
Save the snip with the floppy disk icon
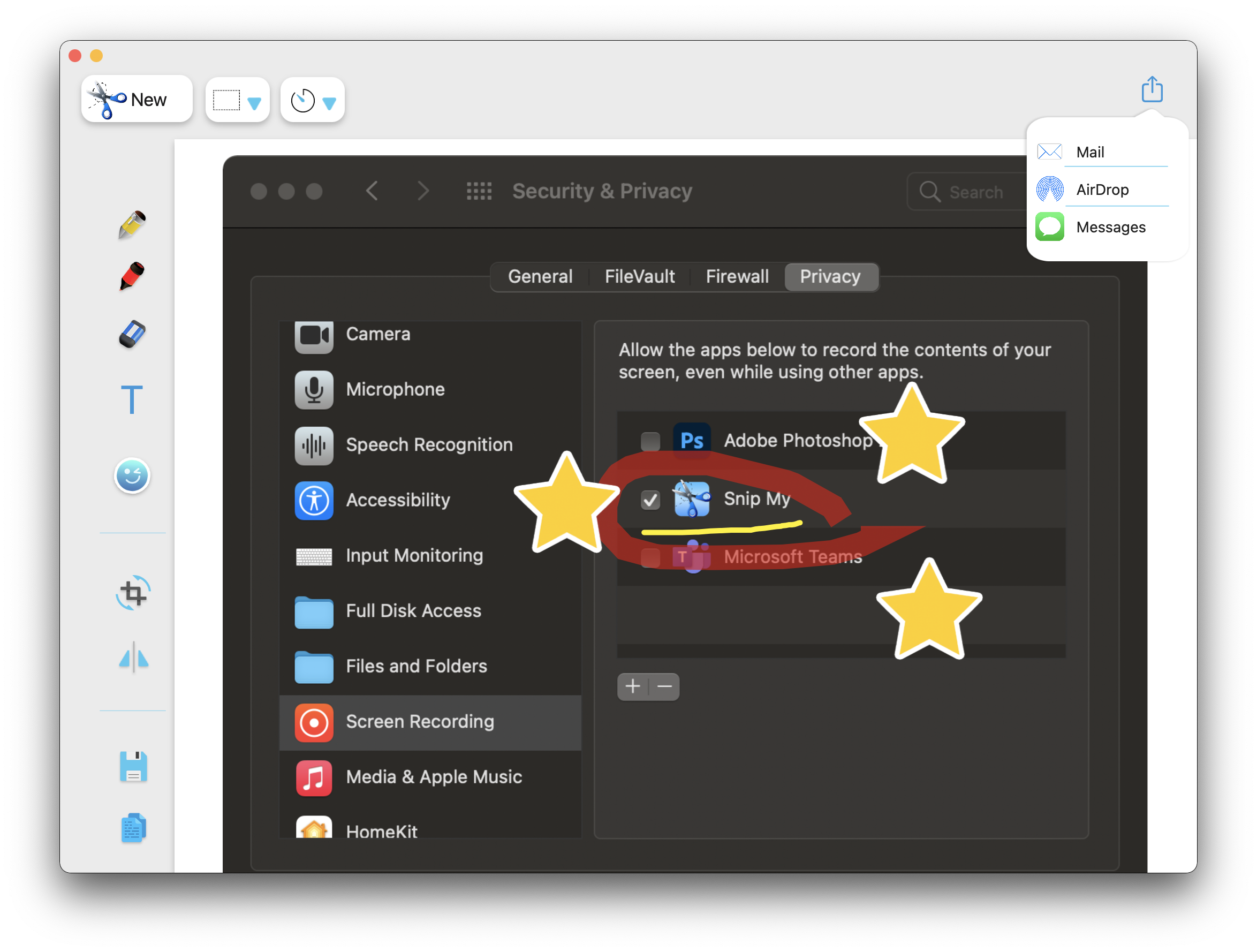click(133, 767)
